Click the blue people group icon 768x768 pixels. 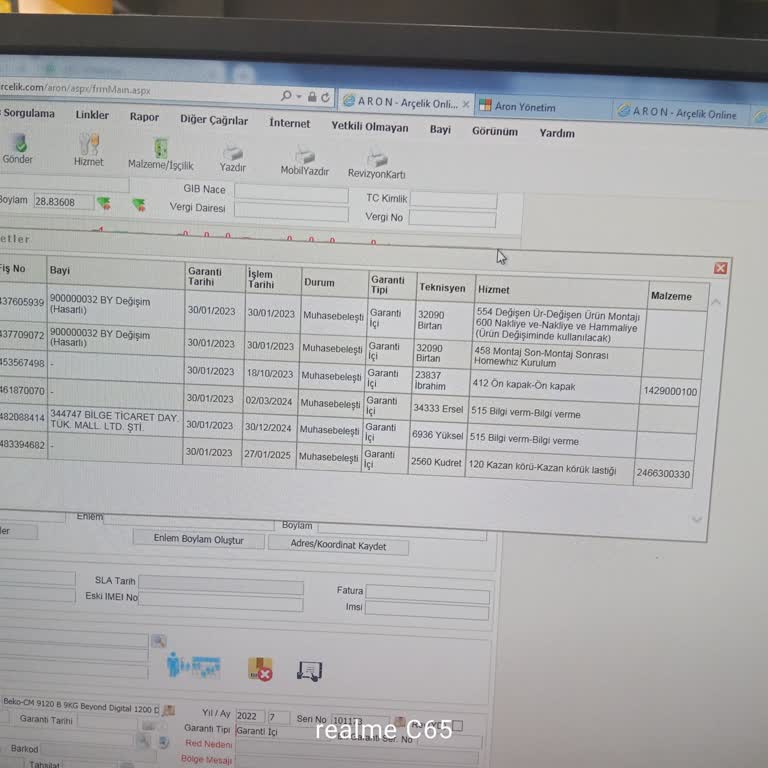[193, 665]
